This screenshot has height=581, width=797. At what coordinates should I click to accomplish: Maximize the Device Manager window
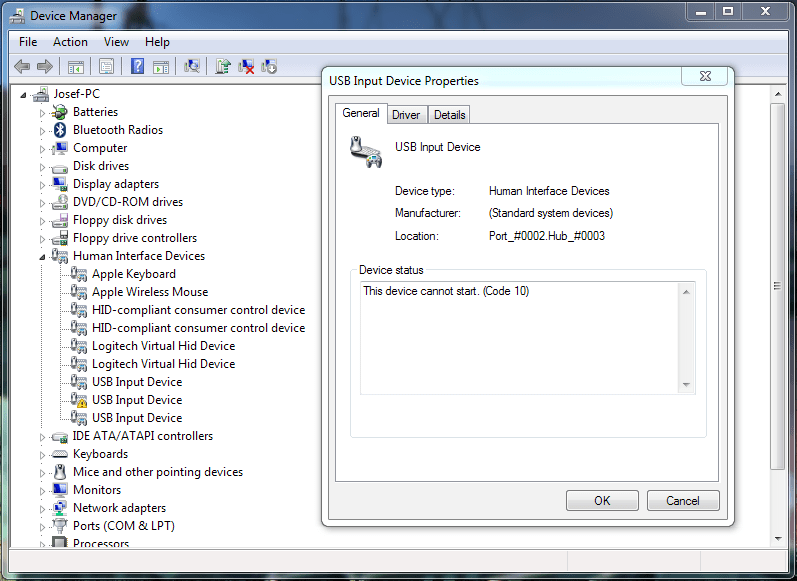tap(728, 11)
